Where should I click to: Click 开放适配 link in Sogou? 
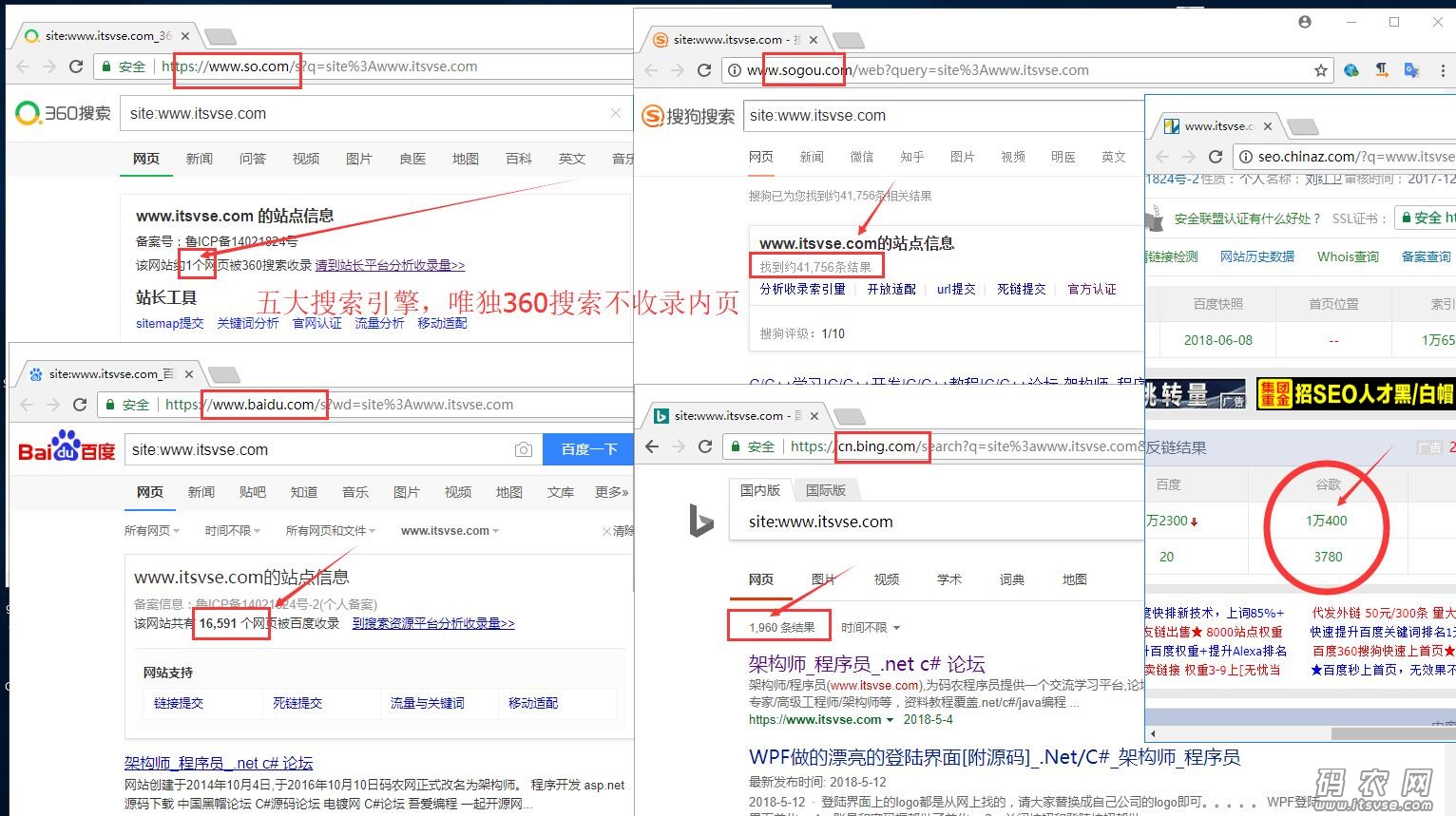point(891,289)
